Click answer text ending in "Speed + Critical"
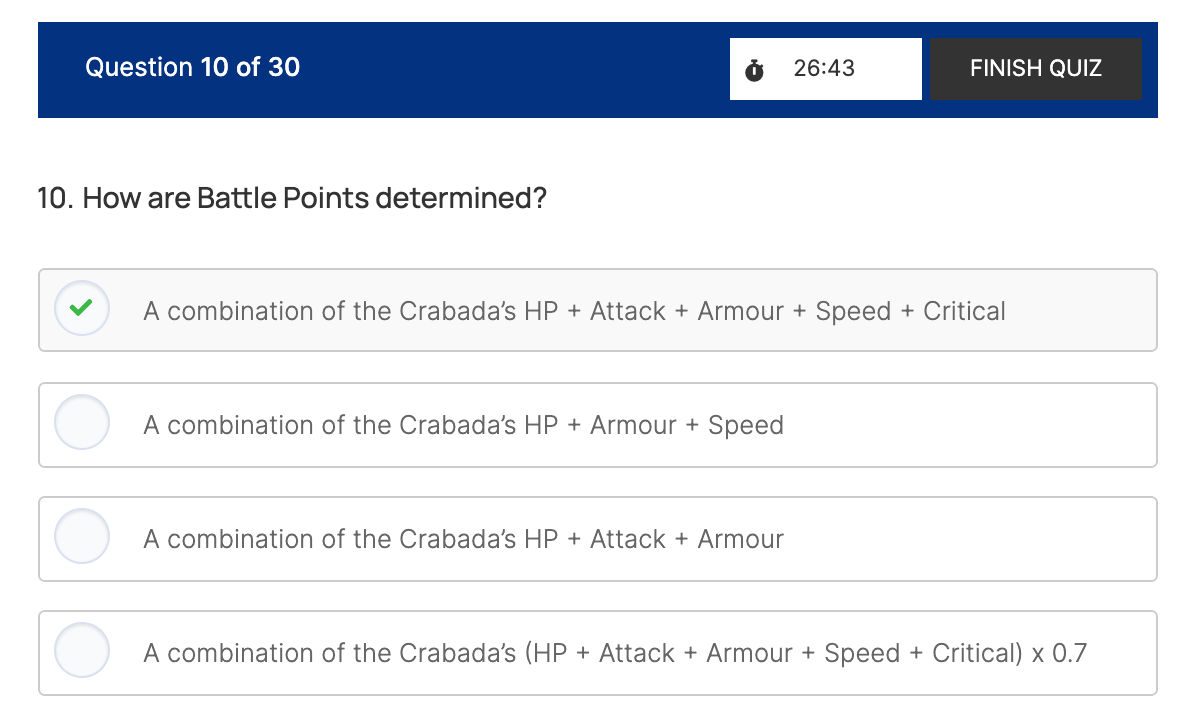 click(x=574, y=311)
